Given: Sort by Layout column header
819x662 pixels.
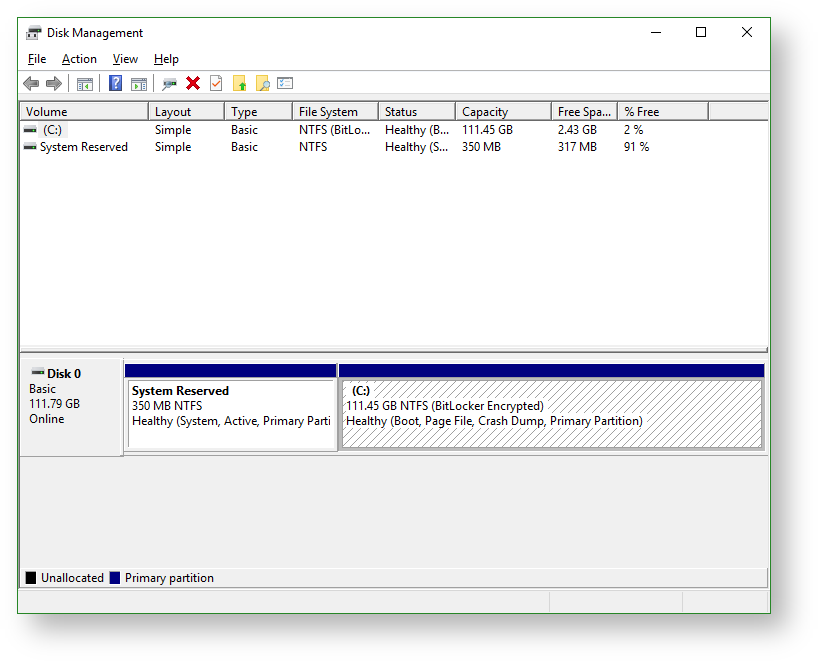Looking at the screenshot, I should (x=186, y=112).
